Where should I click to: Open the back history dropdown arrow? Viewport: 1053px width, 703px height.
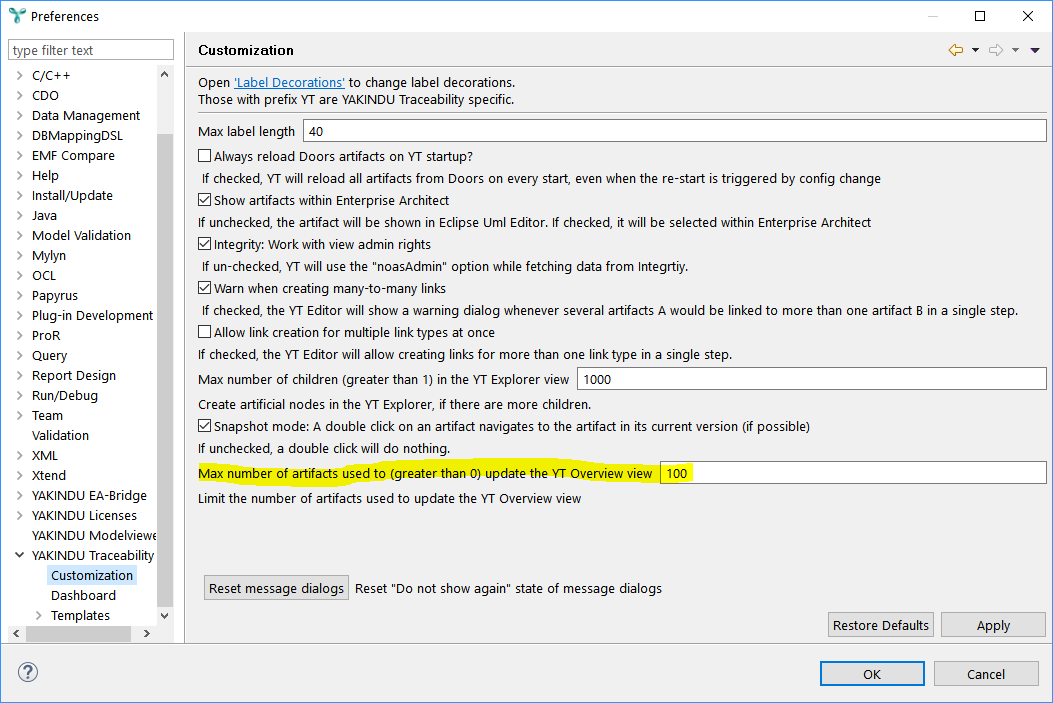click(x=975, y=50)
